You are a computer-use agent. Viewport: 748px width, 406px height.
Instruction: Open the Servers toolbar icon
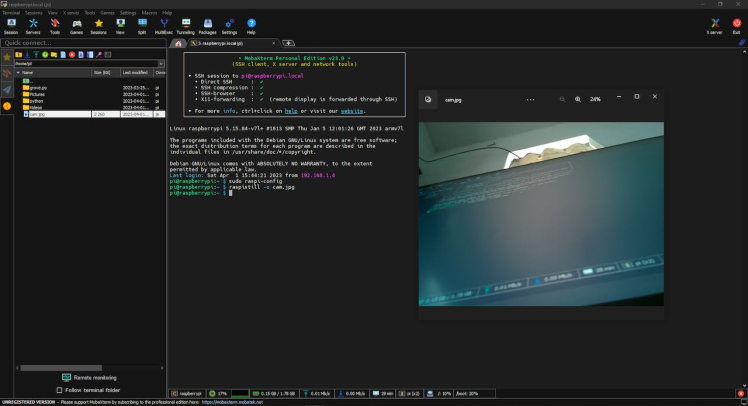(33, 25)
